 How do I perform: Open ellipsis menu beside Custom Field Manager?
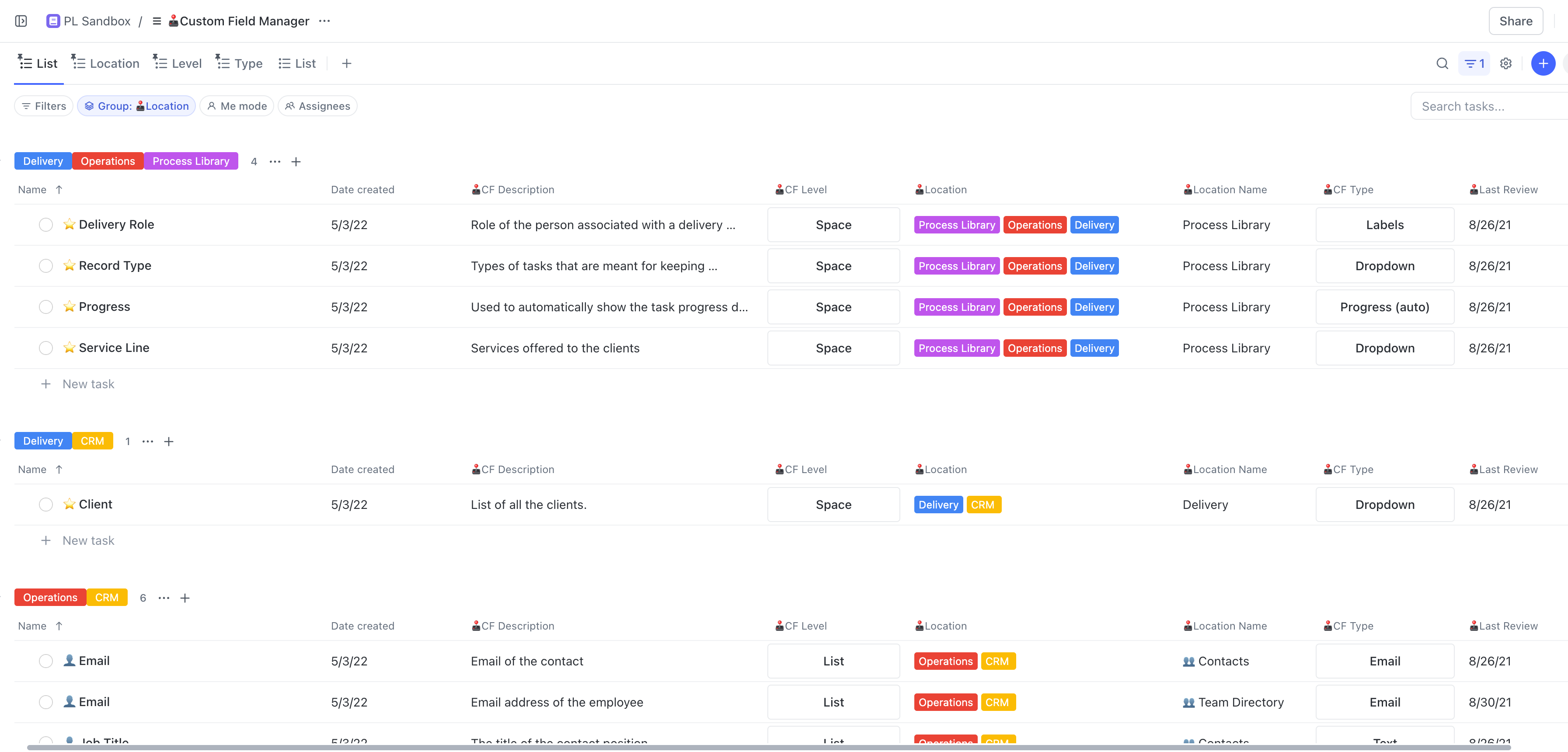point(324,21)
